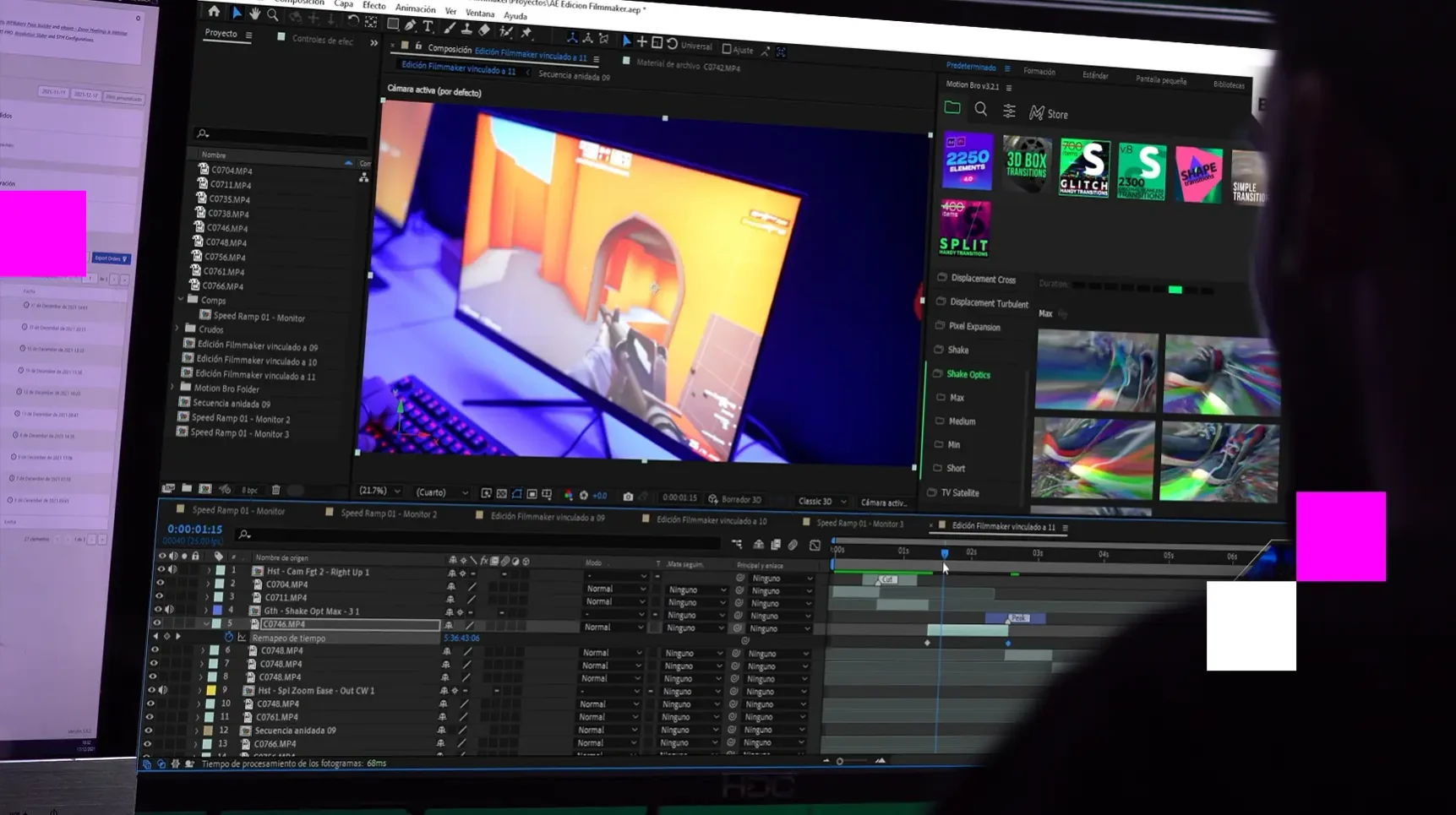
Task: Select the Hand tool in toolbar
Action: pyautogui.click(x=255, y=14)
